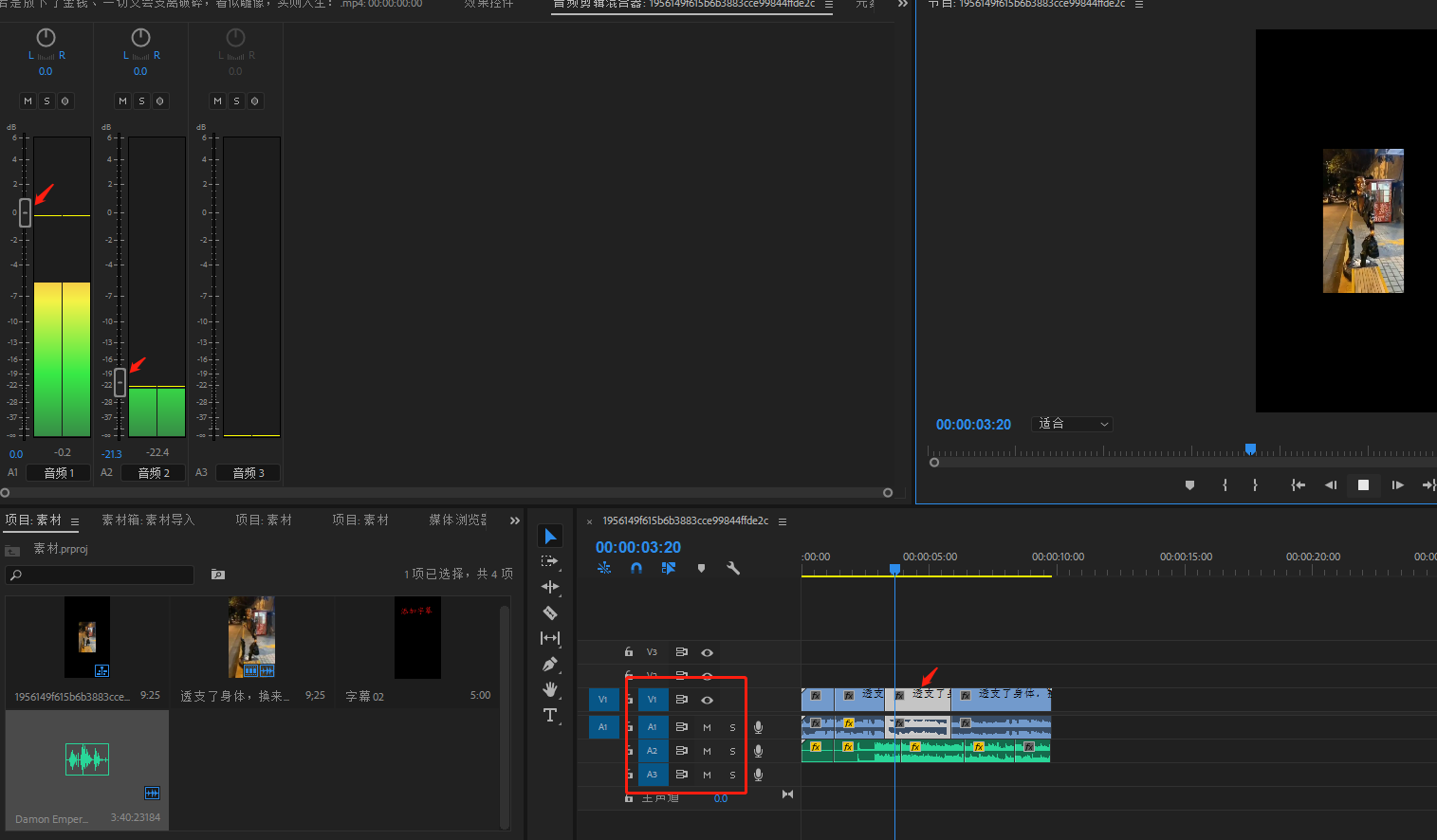Select the Pen tool
1437x840 pixels.
(550, 664)
